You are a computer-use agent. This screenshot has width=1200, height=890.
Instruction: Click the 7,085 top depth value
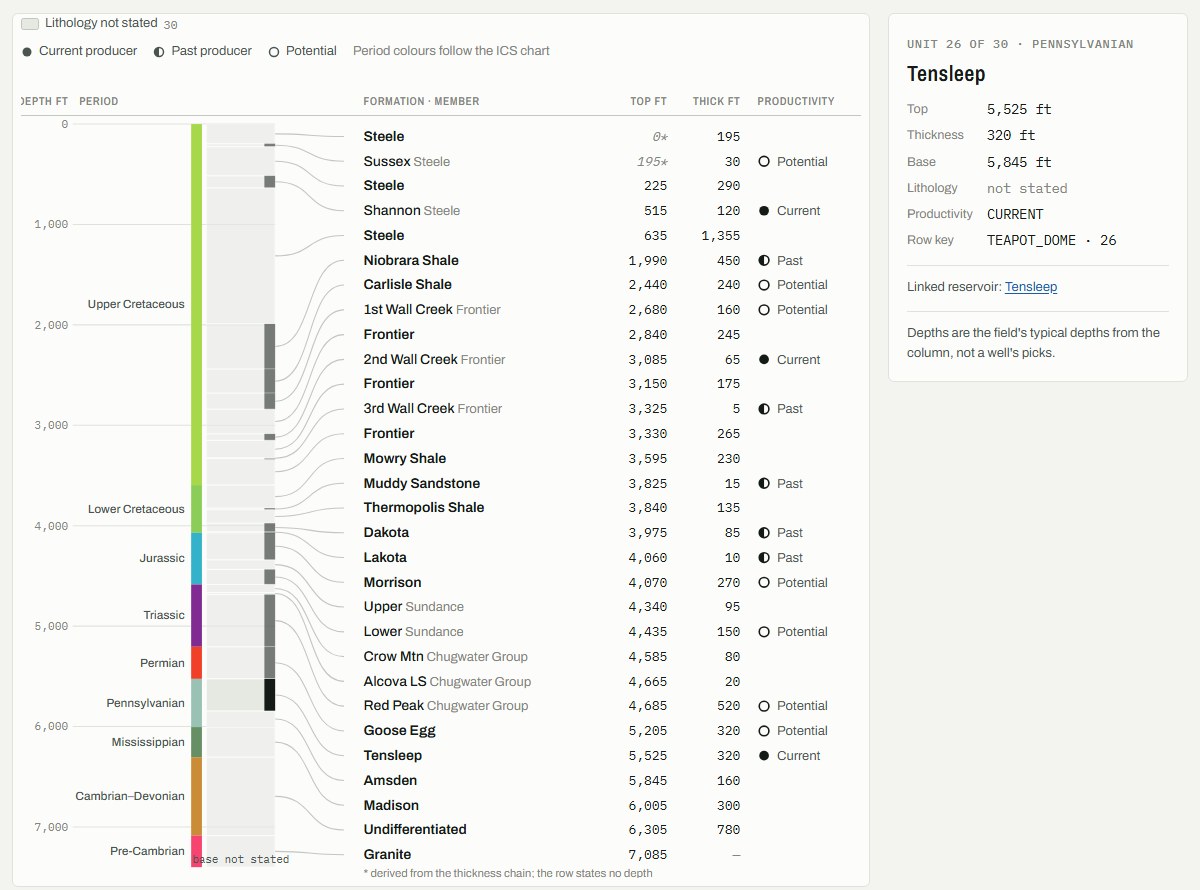pos(648,855)
